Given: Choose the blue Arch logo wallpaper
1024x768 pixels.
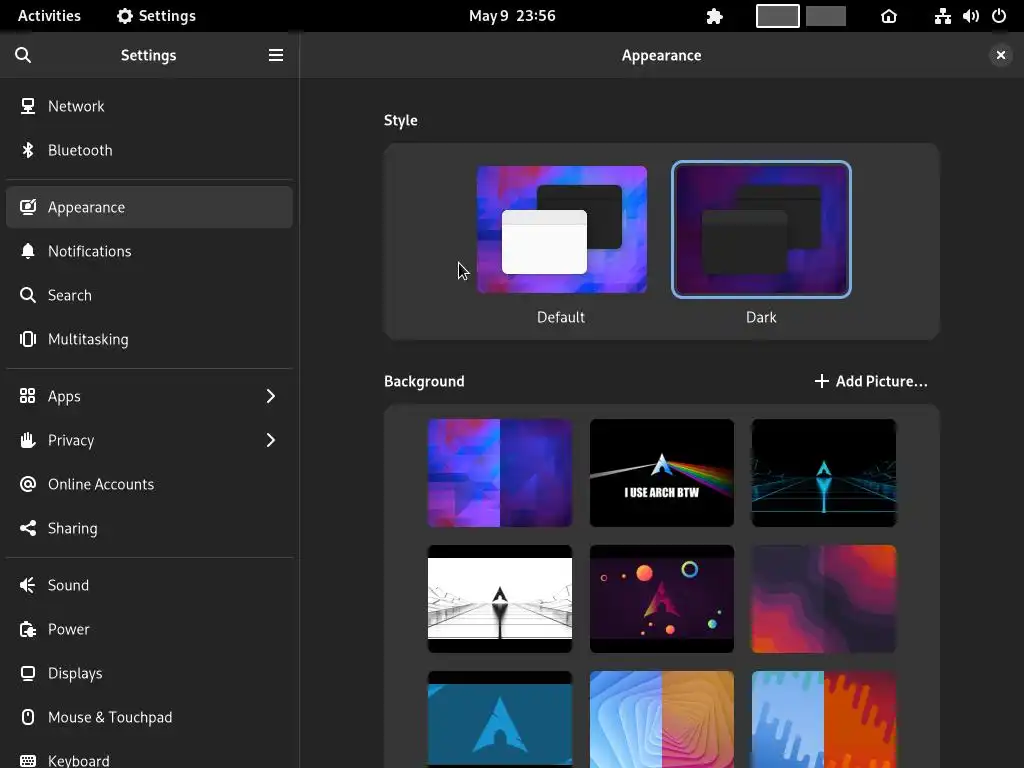Looking at the screenshot, I should pyautogui.click(x=500, y=720).
